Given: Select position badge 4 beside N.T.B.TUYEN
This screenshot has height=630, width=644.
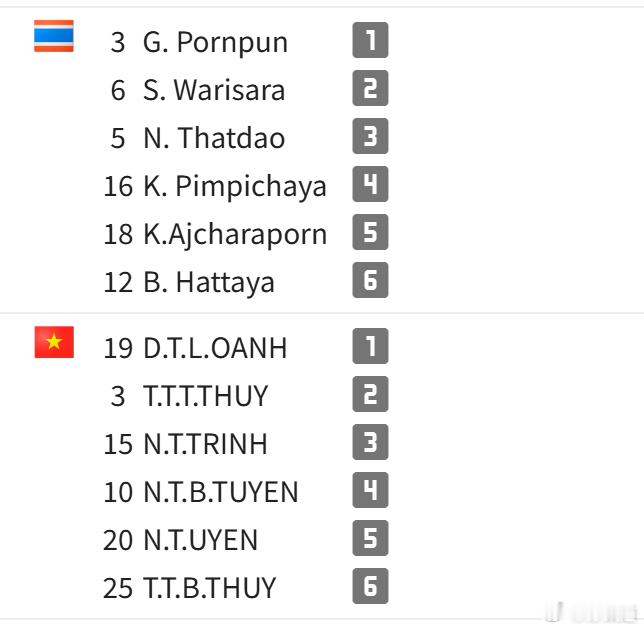Looking at the screenshot, I should (370, 490).
